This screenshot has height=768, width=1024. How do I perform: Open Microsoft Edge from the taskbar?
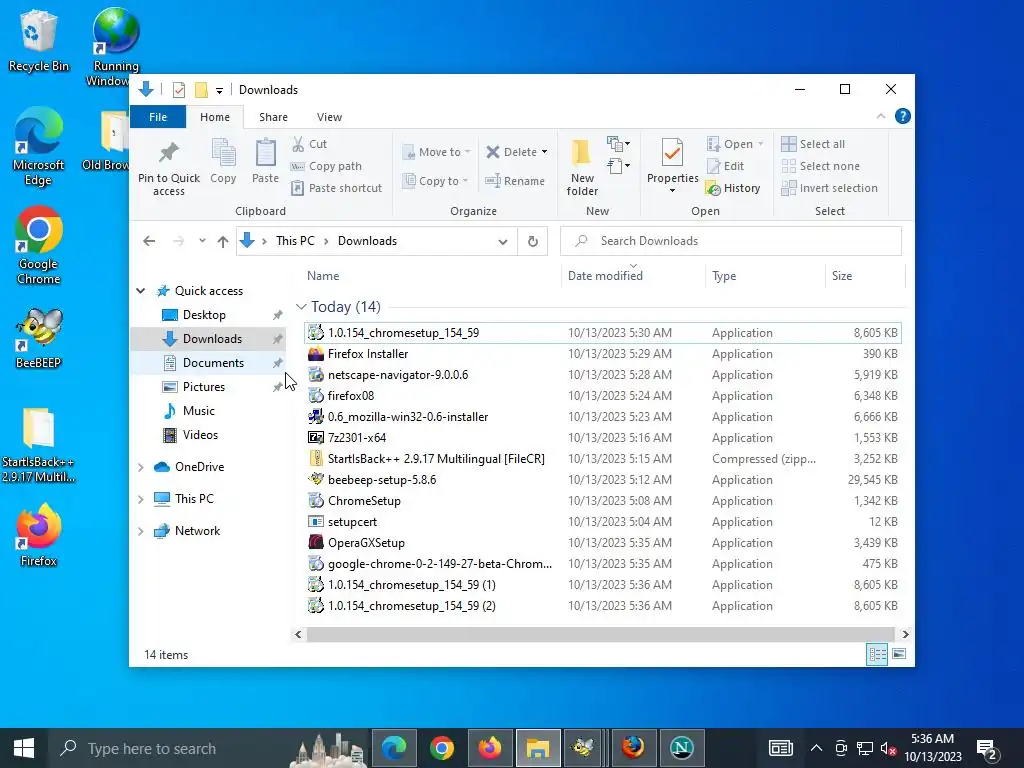(394, 748)
